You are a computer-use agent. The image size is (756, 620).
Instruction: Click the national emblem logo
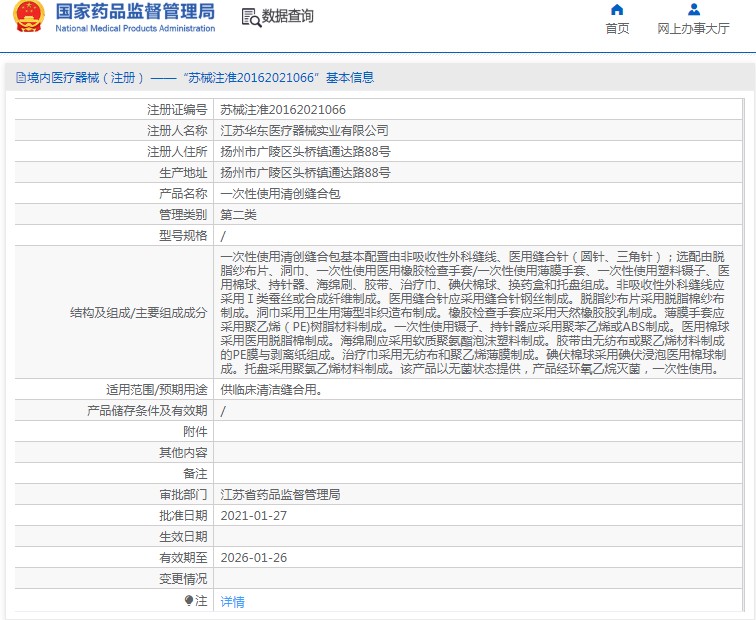29,16
